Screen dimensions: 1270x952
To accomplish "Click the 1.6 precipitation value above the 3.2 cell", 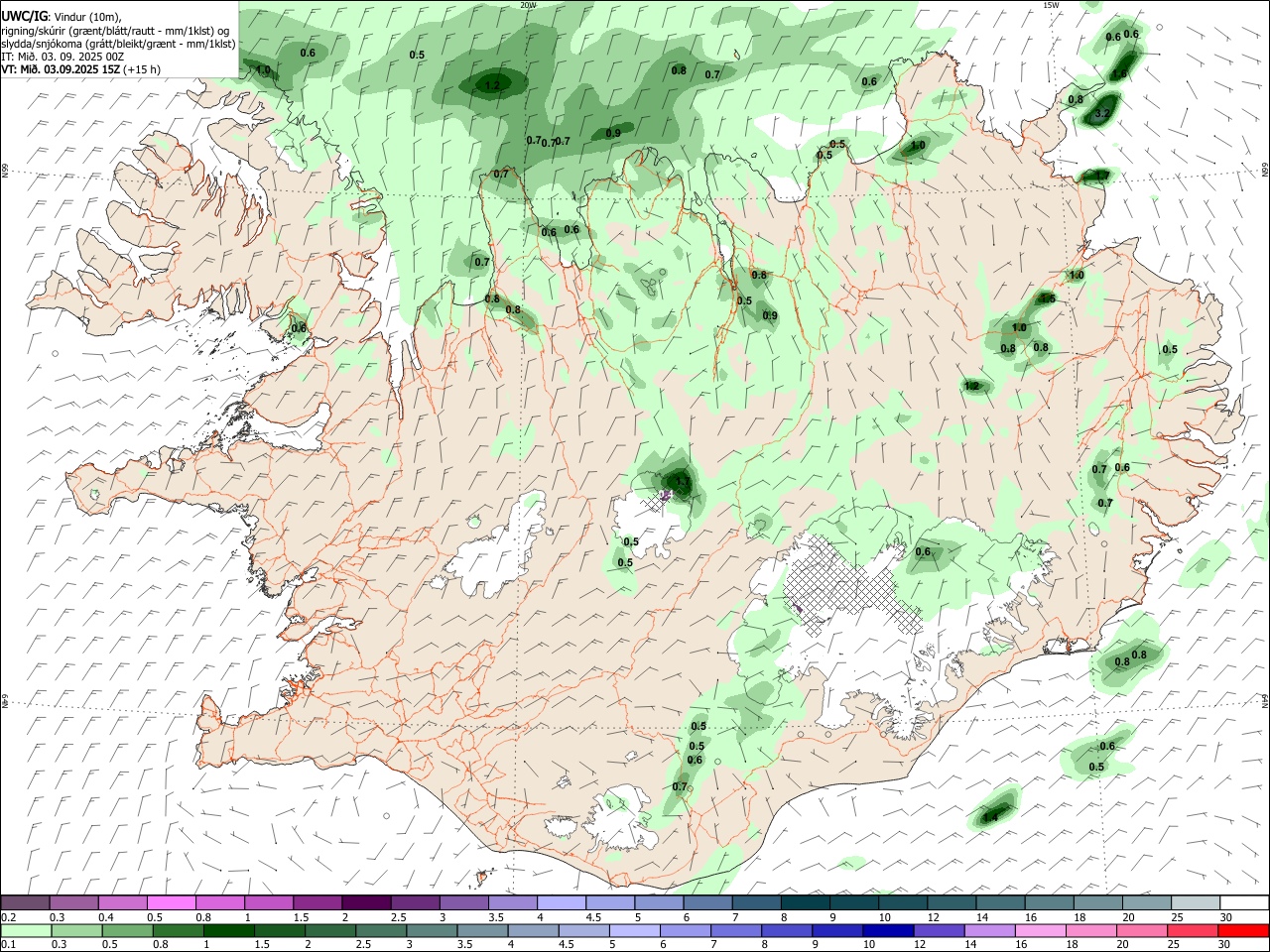I will 1119,74.
